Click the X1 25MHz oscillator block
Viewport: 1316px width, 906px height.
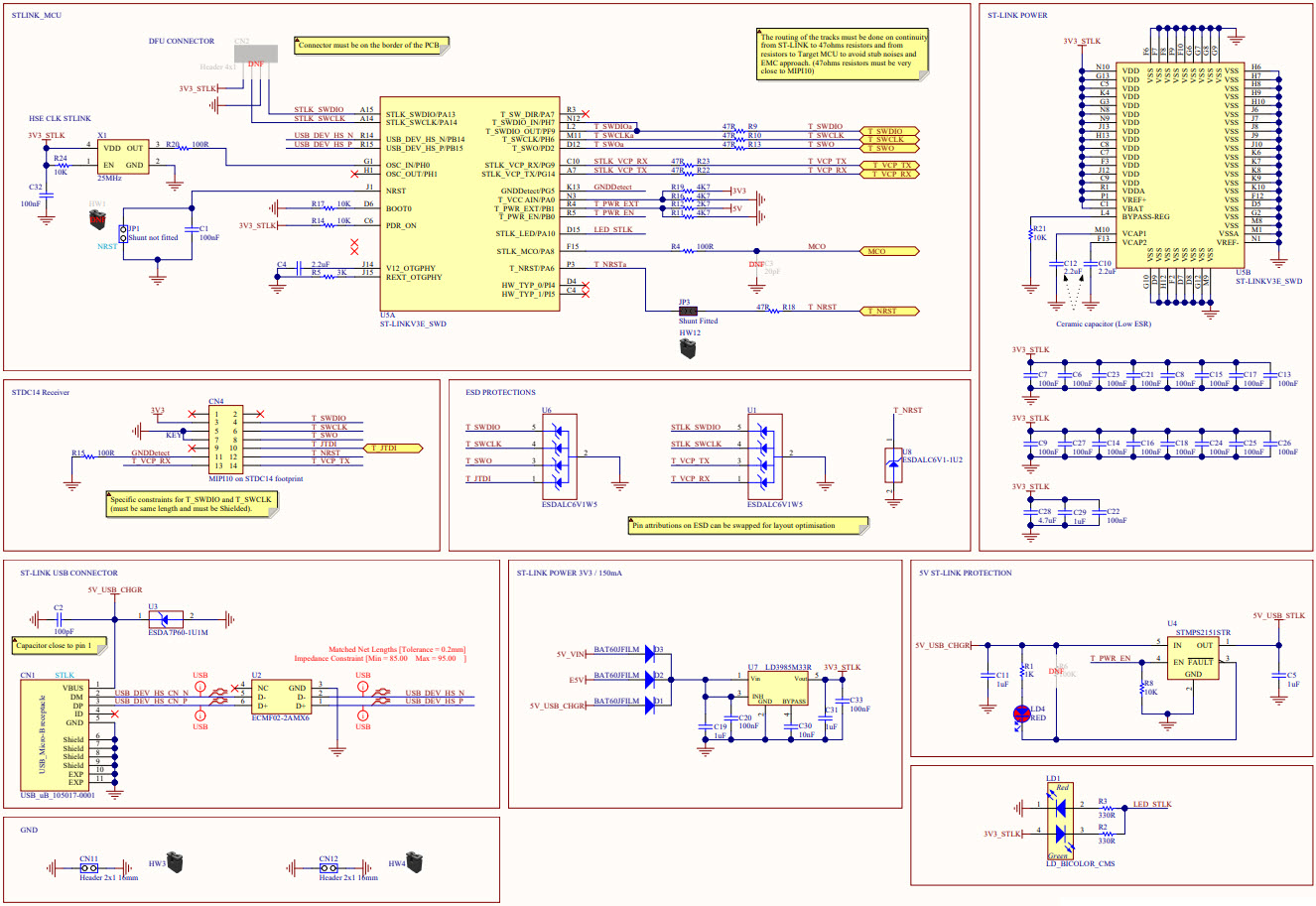[x=123, y=156]
